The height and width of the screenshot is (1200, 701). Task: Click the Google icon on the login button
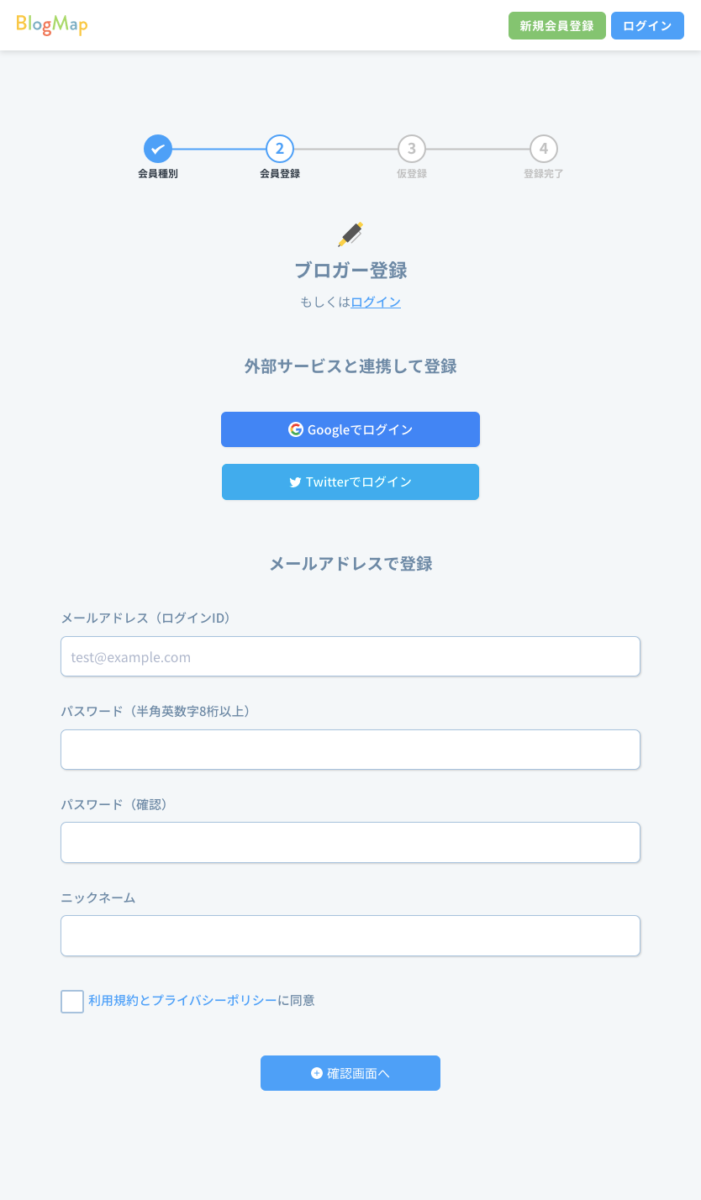(296, 429)
